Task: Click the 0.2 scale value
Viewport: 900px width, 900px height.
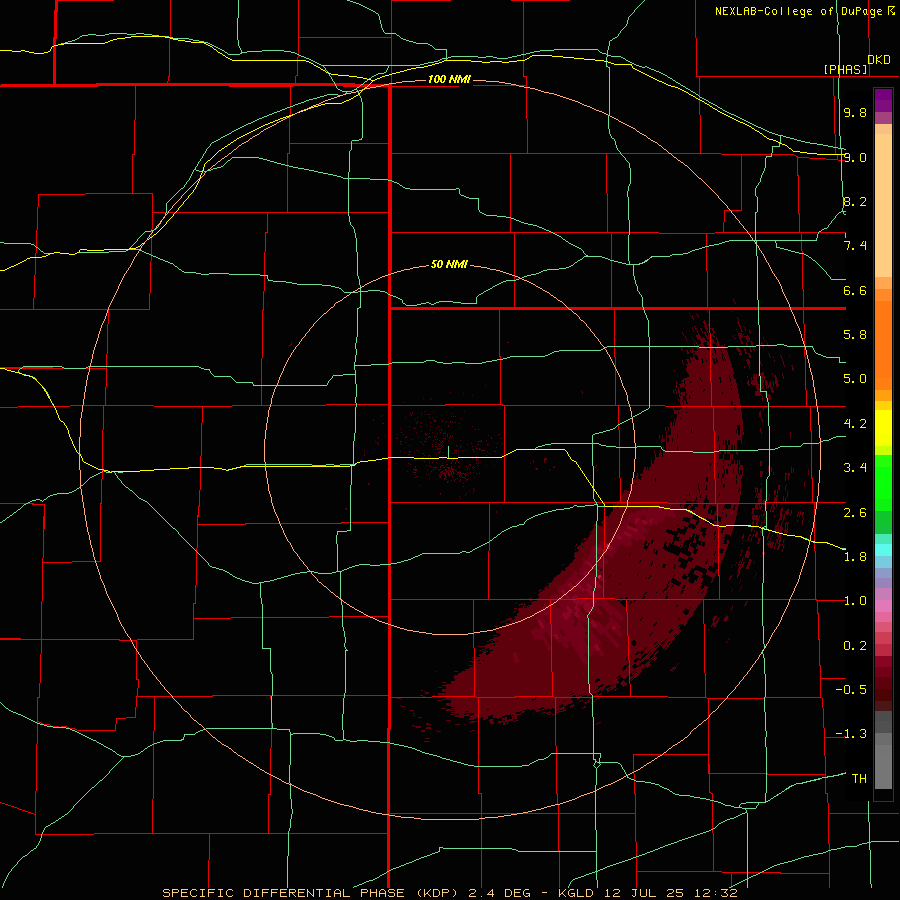Action: click(x=855, y=646)
